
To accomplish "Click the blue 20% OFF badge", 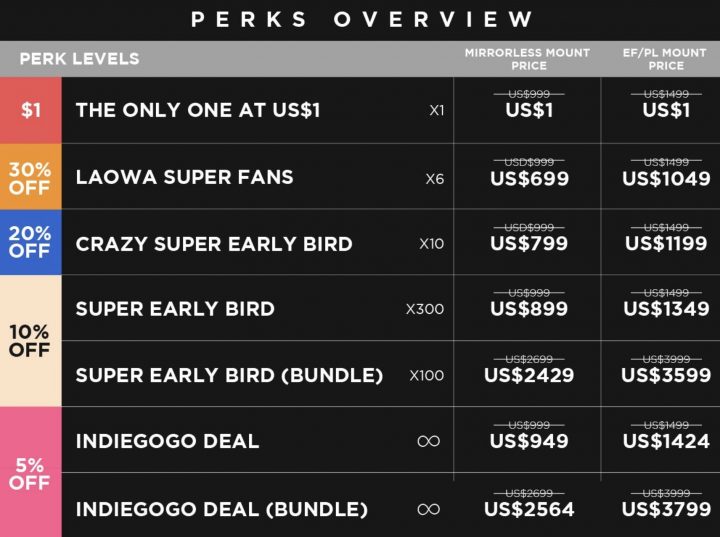I will coord(30,242).
